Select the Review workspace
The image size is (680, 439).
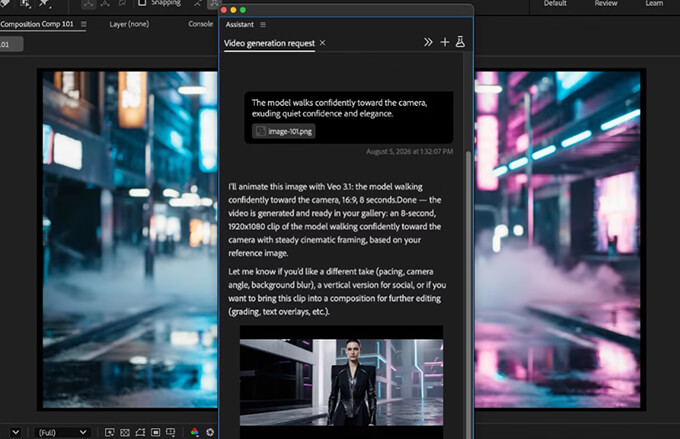(x=606, y=3)
